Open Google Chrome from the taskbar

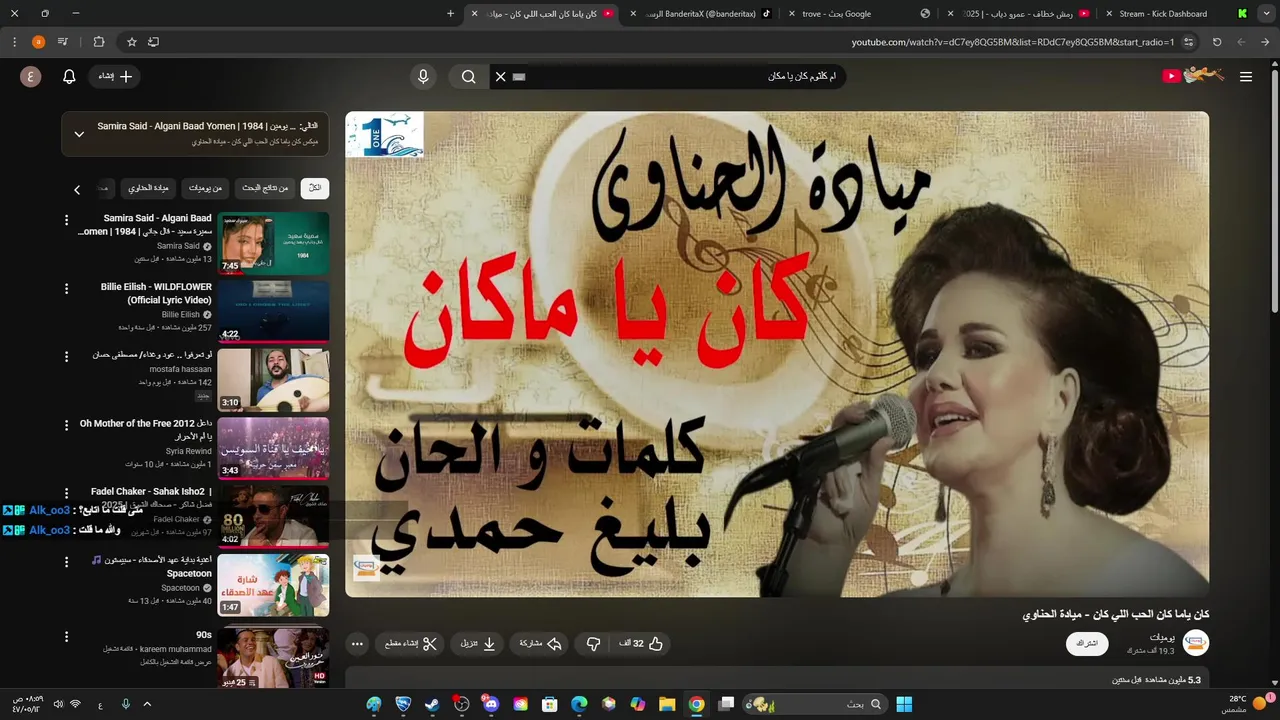[697, 704]
